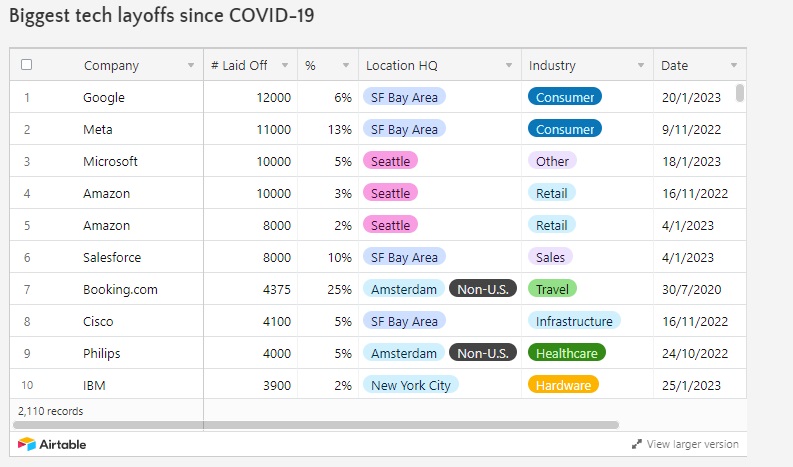Click row number 10
The image size is (793, 467).
[x=27, y=385]
